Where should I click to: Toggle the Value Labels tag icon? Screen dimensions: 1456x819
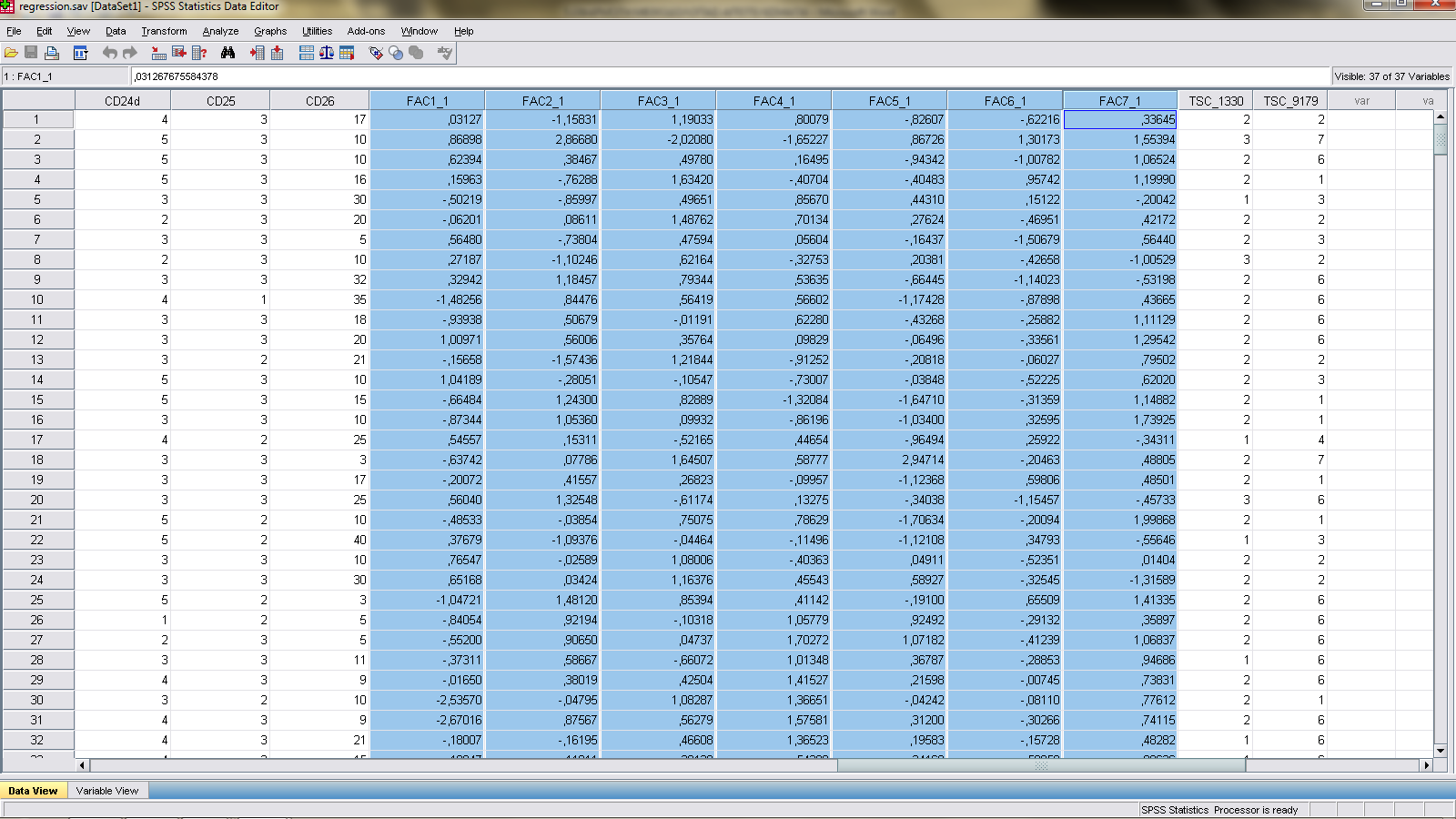(376, 53)
